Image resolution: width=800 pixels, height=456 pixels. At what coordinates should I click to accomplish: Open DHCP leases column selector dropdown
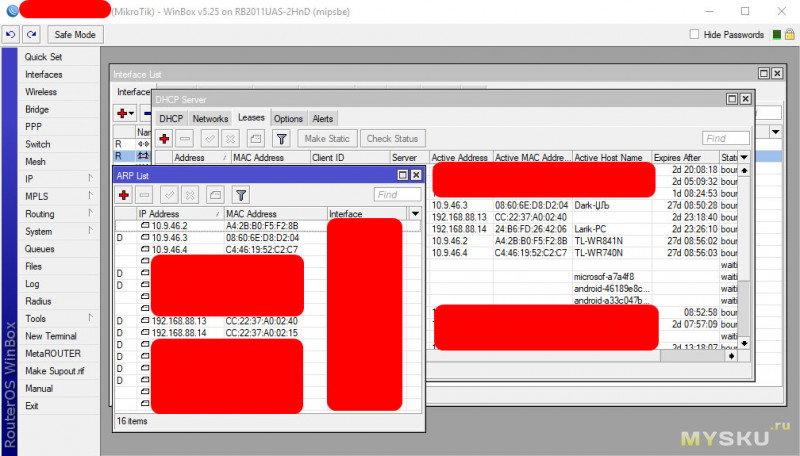click(x=744, y=157)
